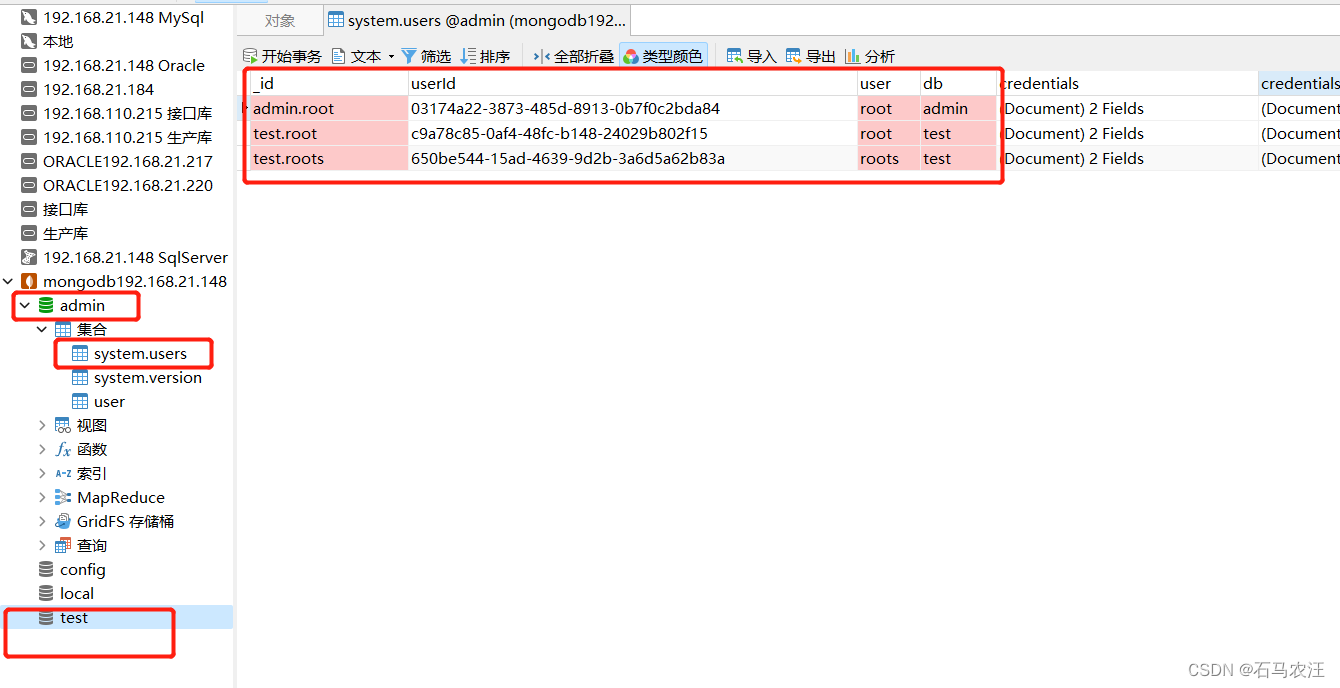Open the 导入 (Import) tool
Screen dimensions: 1340x688
(750, 56)
